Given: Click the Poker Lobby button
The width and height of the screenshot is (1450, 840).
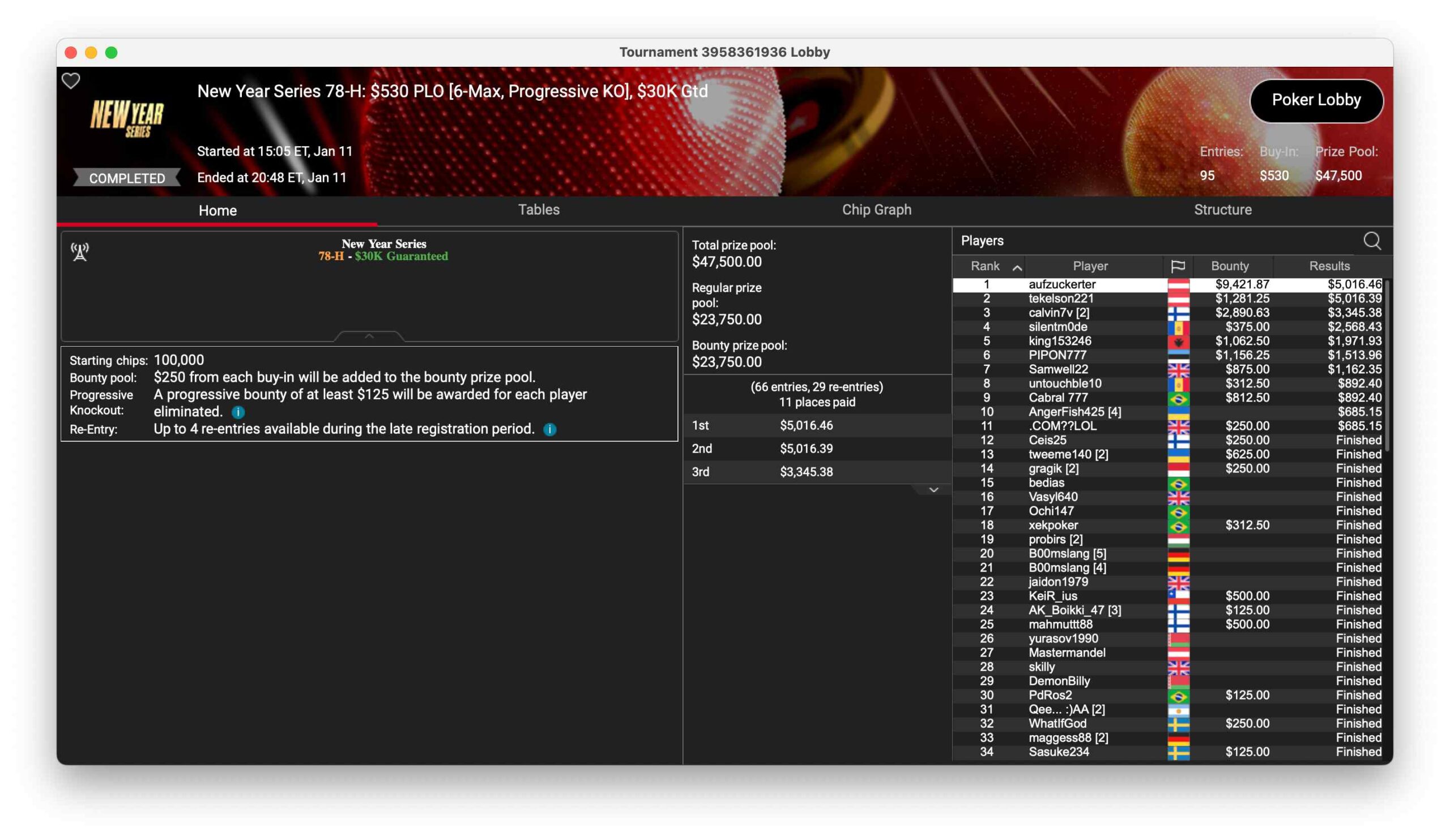Looking at the screenshot, I should (1316, 100).
